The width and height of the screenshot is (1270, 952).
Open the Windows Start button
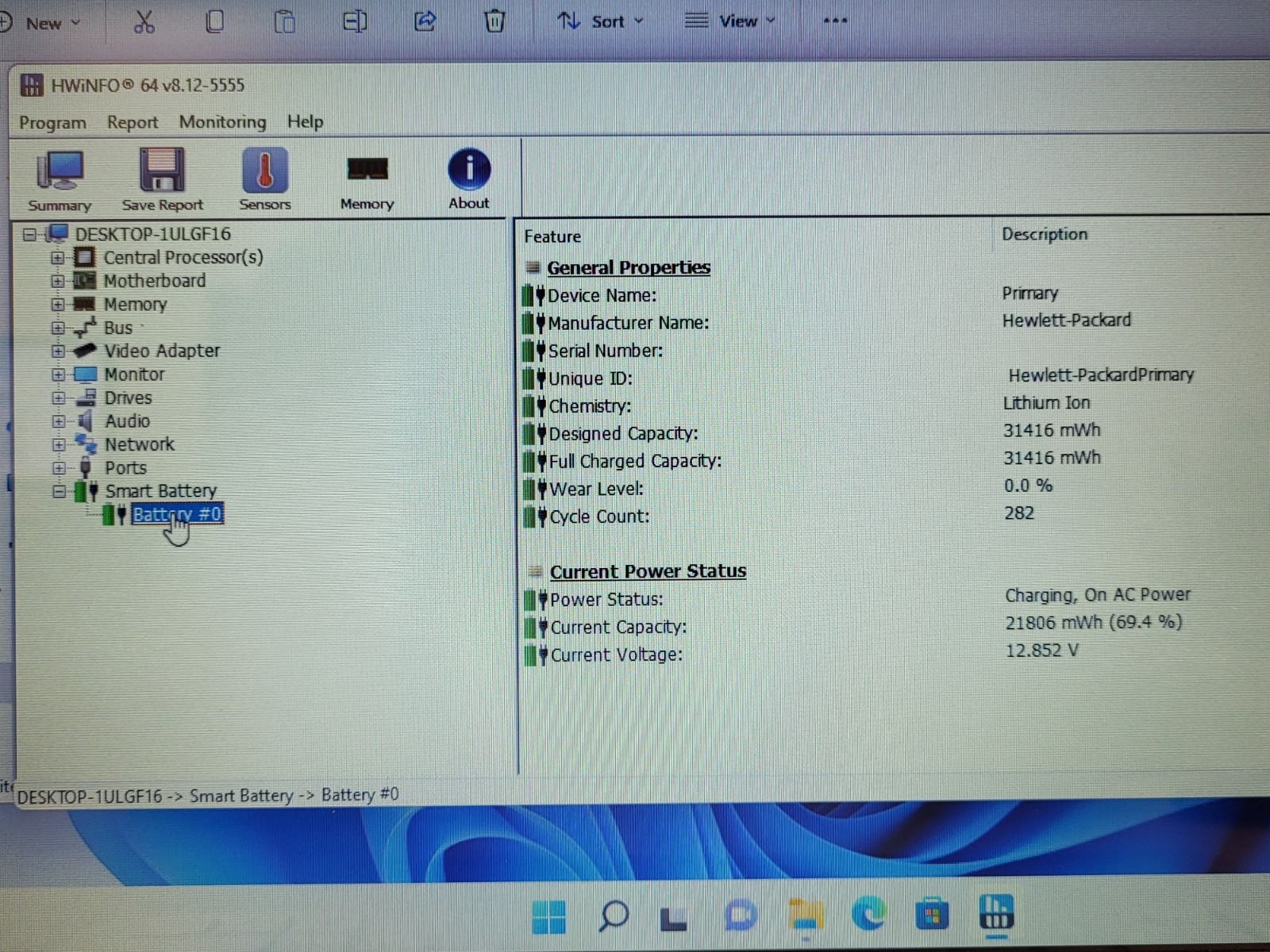pos(548,917)
